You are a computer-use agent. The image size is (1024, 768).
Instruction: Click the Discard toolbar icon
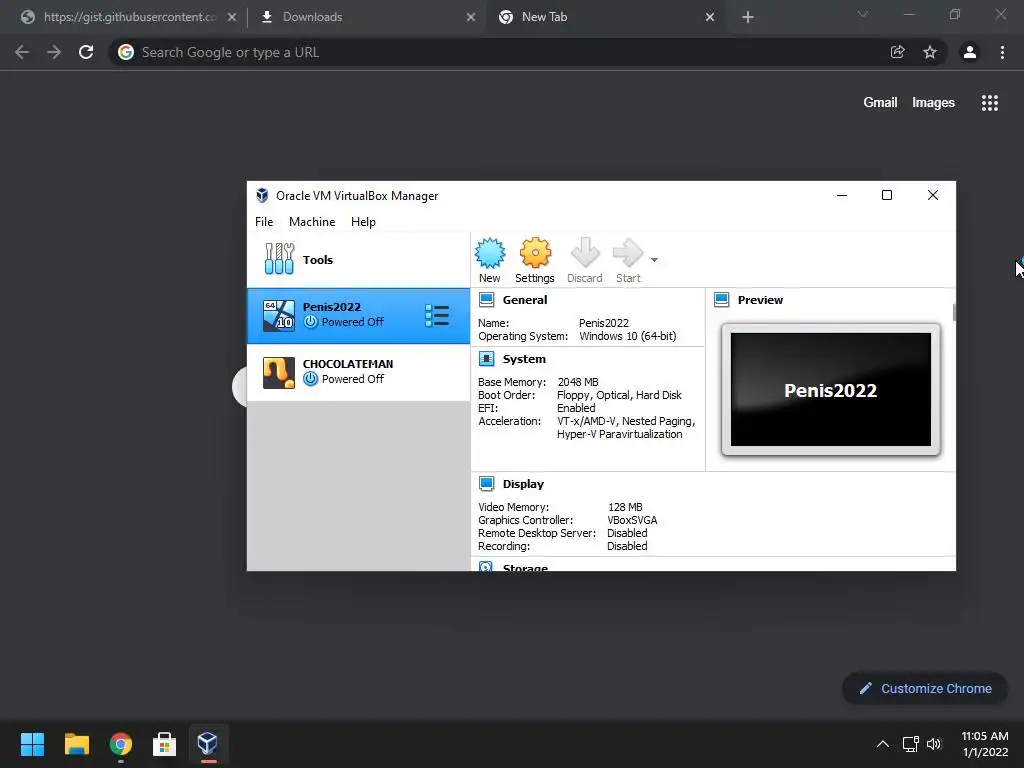[x=584, y=253]
